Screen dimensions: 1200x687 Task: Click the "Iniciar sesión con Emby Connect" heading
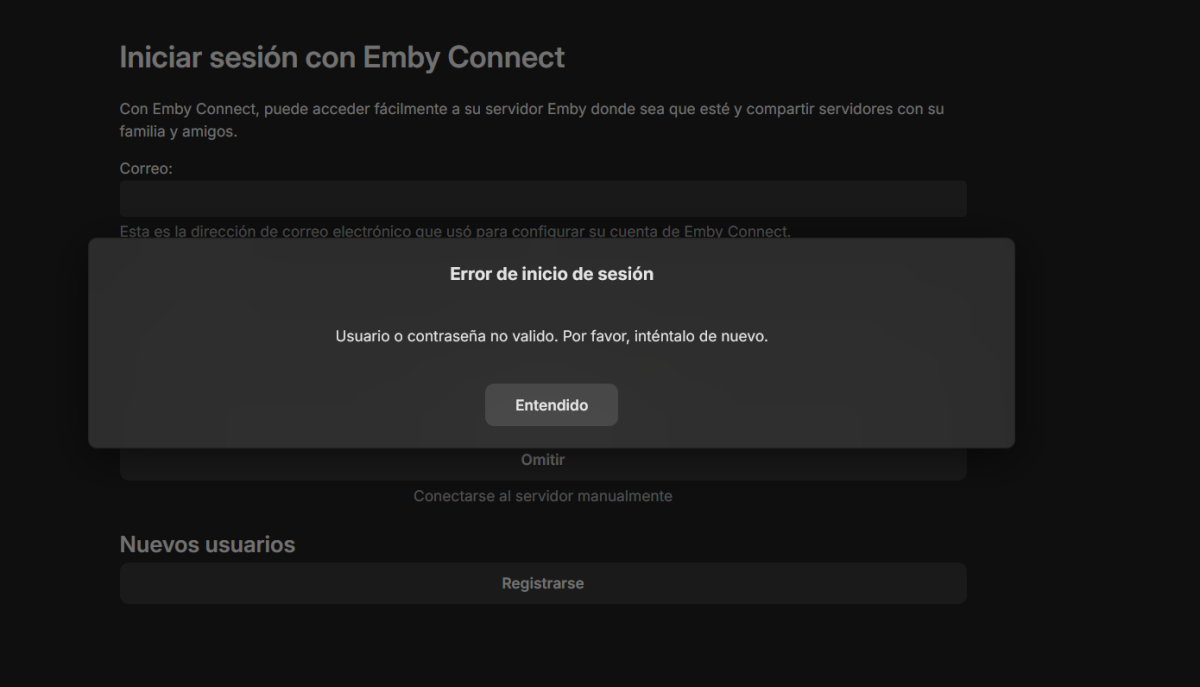pos(342,57)
